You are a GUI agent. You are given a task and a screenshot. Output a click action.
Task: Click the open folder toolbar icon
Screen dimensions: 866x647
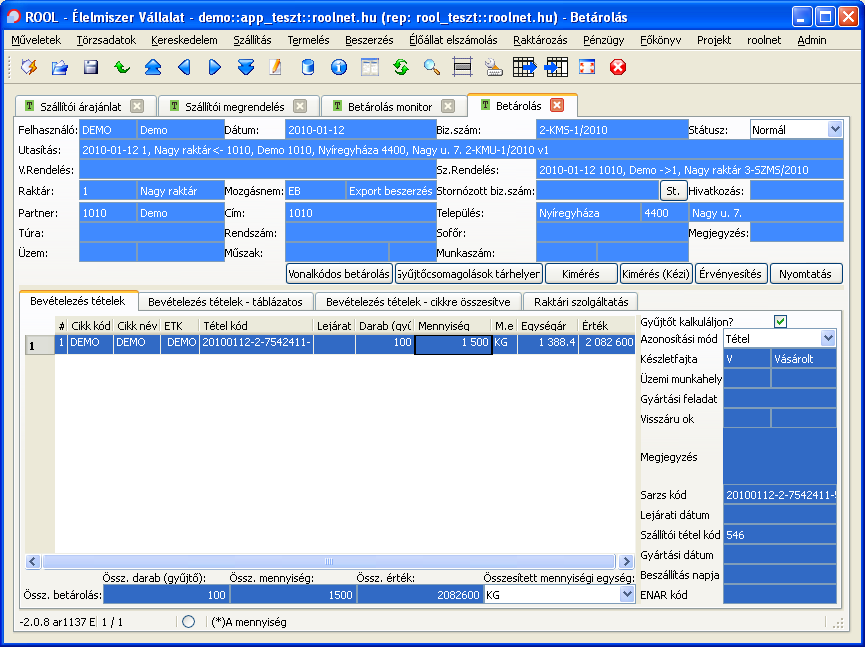click(x=60, y=67)
